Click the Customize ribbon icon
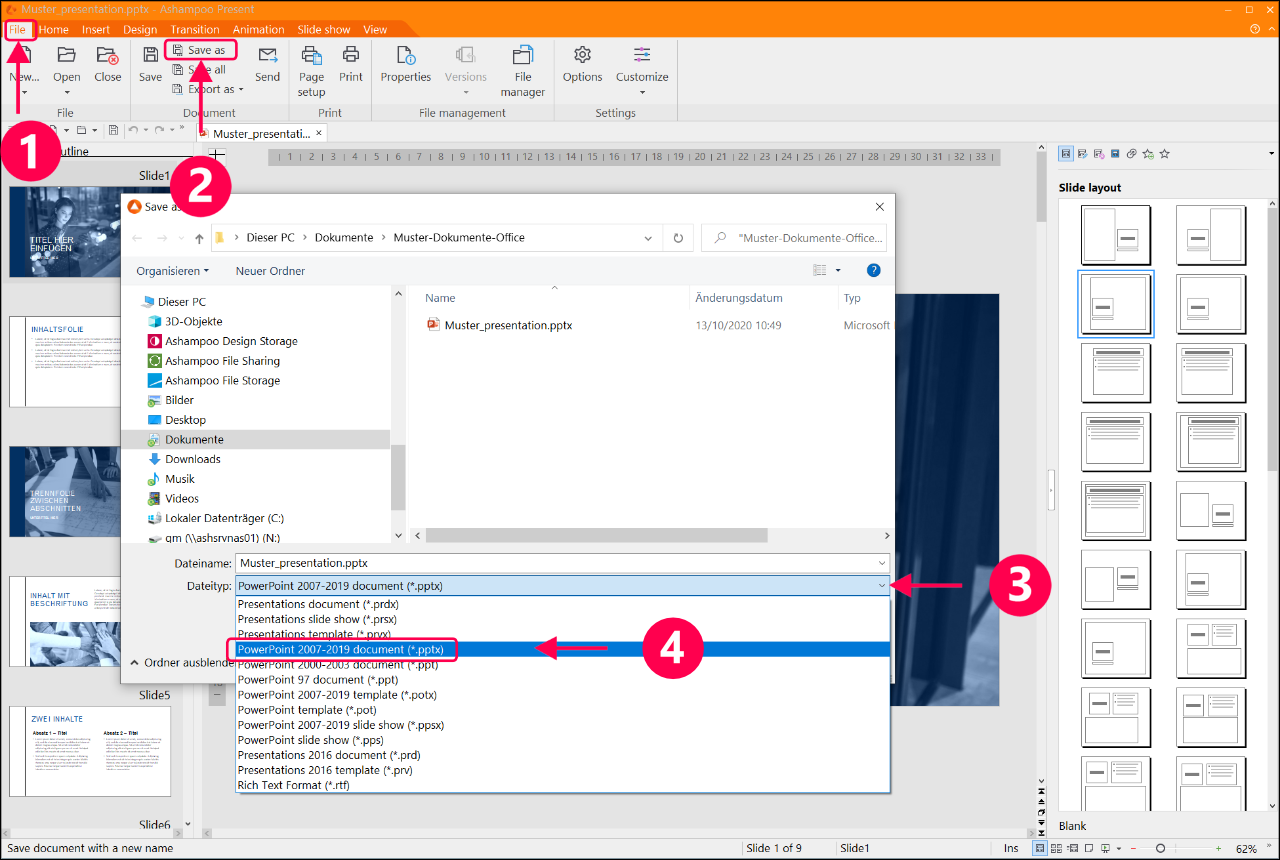This screenshot has height=860, width=1280. [x=642, y=56]
